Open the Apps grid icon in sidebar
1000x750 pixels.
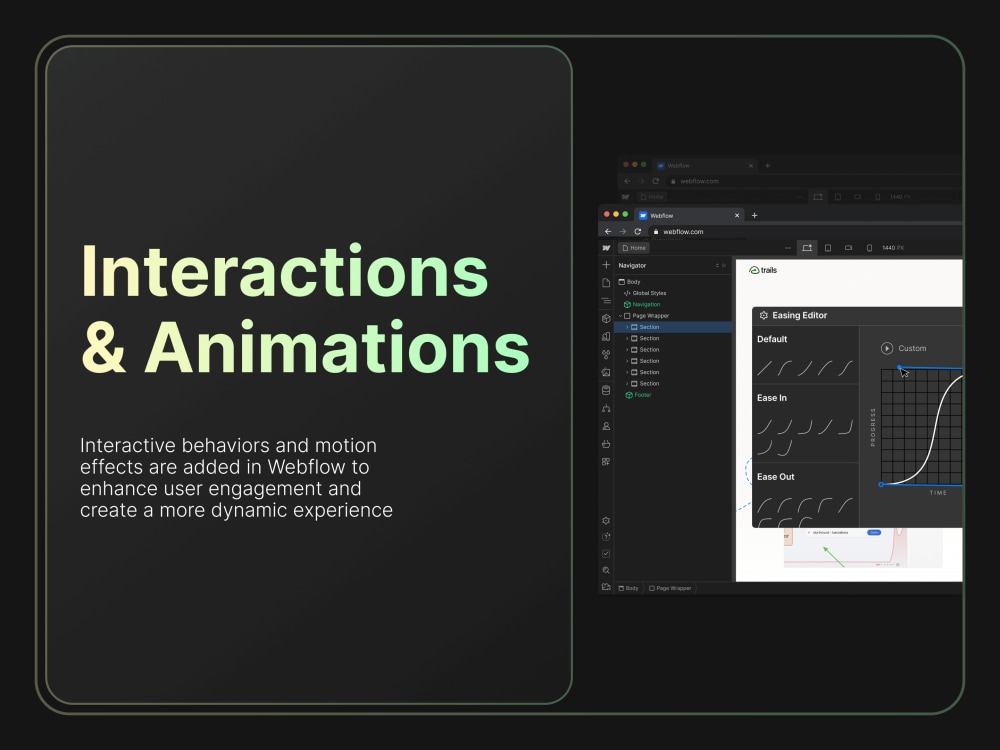click(606, 462)
